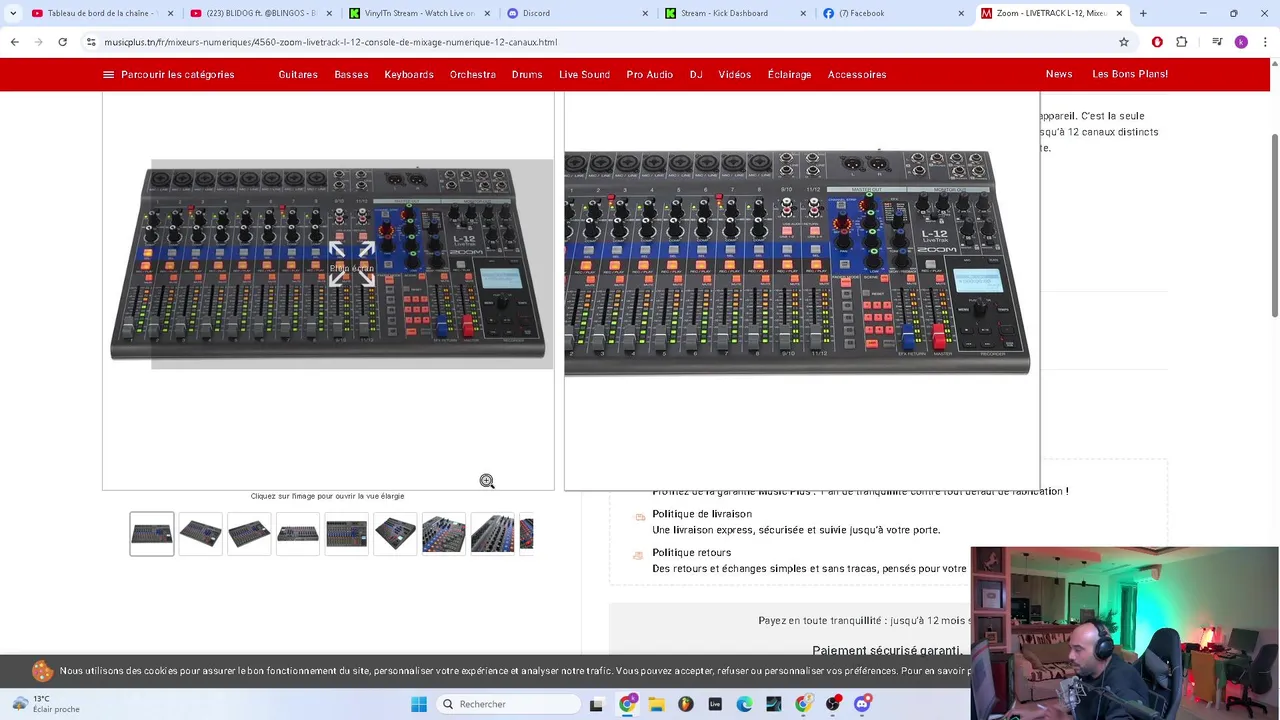Image resolution: width=1280 pixels, height=720 pixels.
Task: Open the Vidéos category
Action: [x=735, y=74]
